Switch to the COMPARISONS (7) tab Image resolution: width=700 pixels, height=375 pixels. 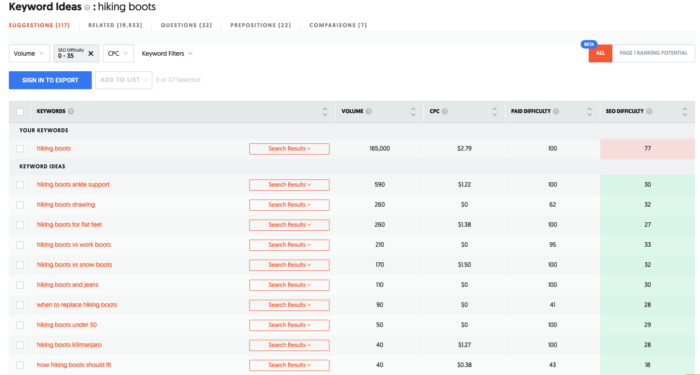338,25
